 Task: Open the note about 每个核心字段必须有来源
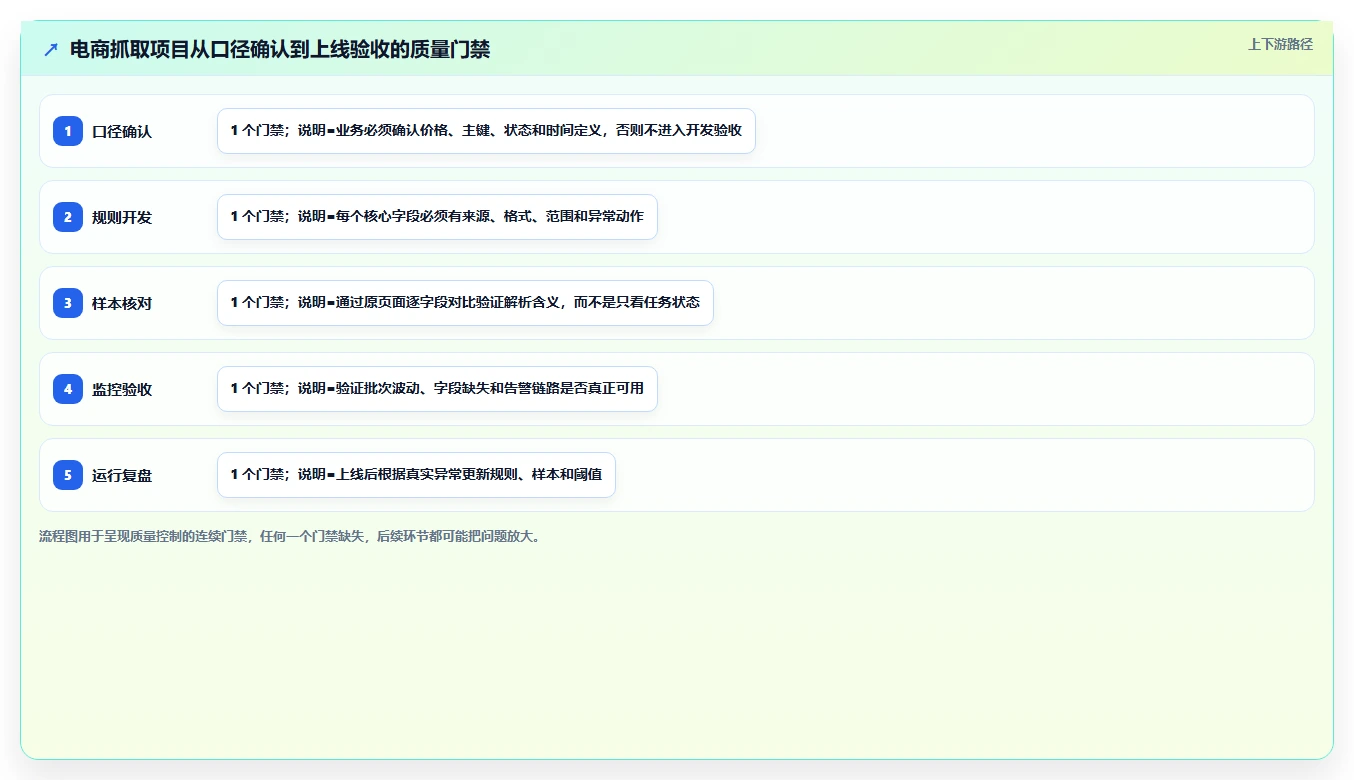[x=437, y=217]
